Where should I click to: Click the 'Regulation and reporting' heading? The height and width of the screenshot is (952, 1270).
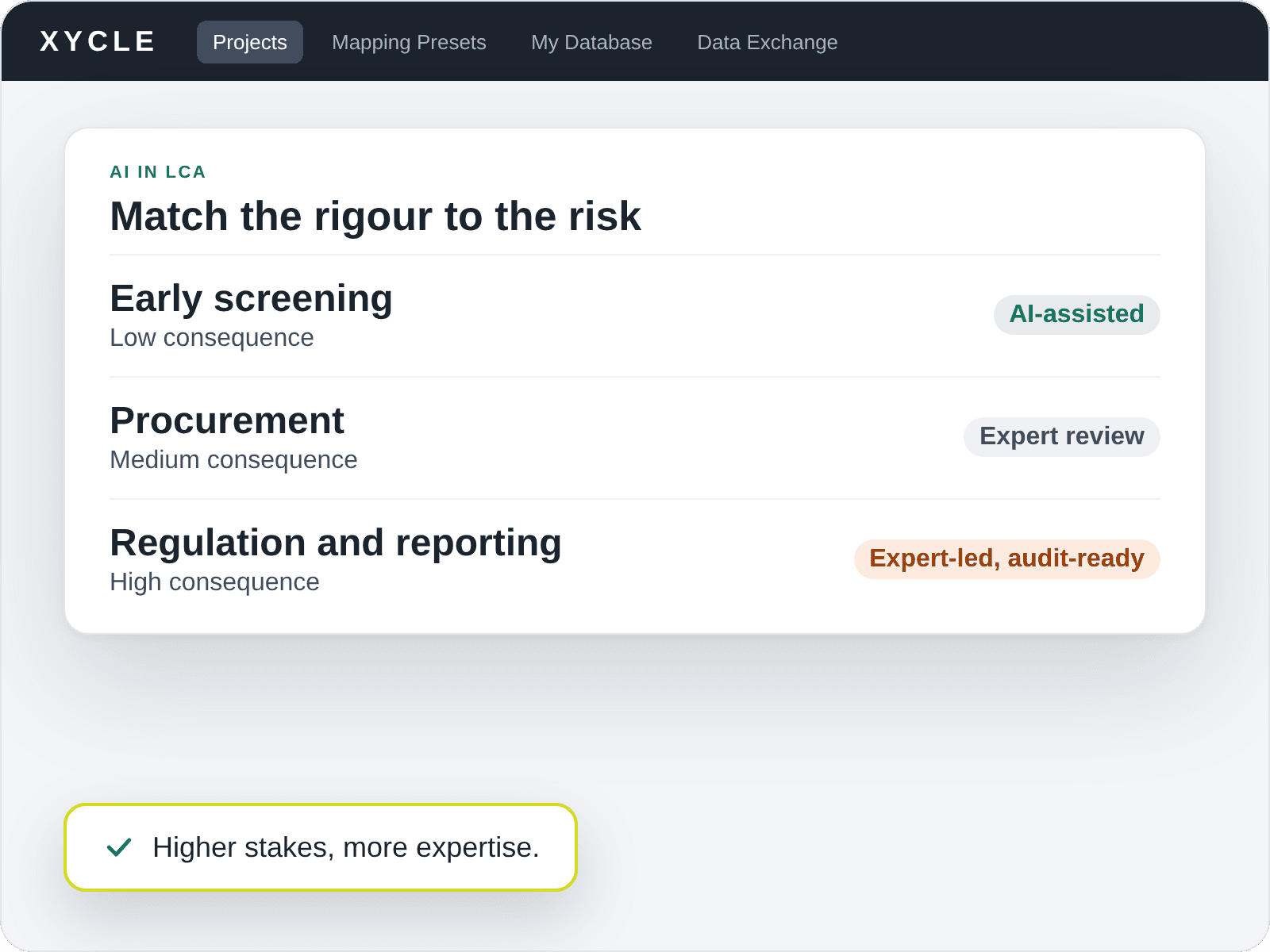click(x=336, y=543)
